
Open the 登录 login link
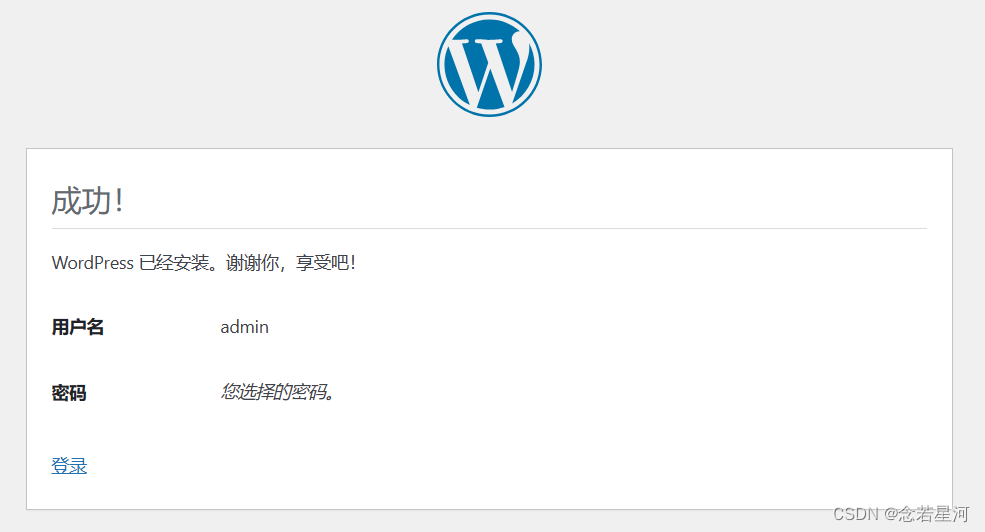pyautogui.click(x=69, y=465)
